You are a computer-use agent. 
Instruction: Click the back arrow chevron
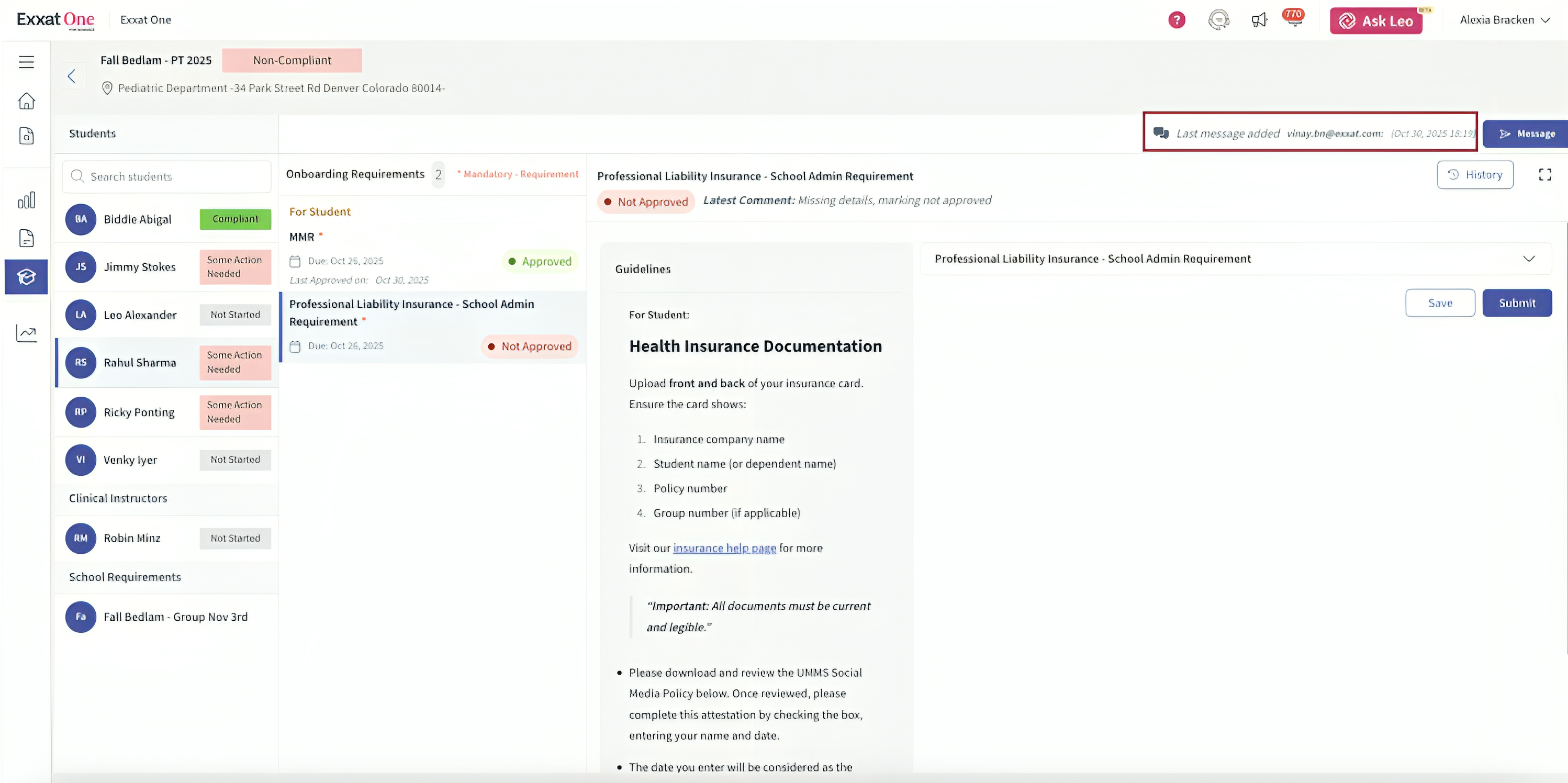click(x=72, y=76)
